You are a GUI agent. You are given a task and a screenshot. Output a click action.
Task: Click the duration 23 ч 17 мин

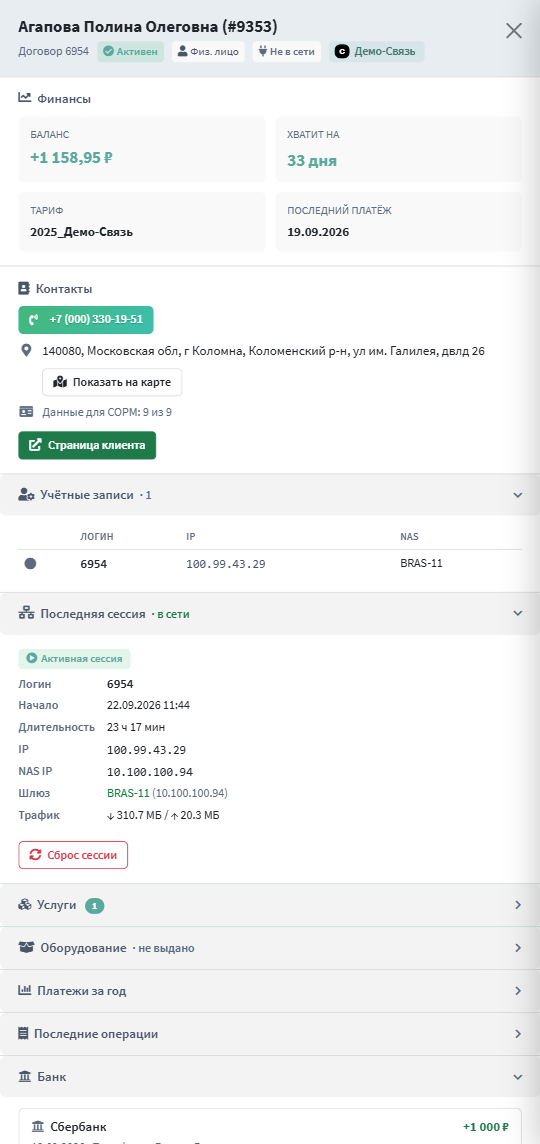(136, 727)
